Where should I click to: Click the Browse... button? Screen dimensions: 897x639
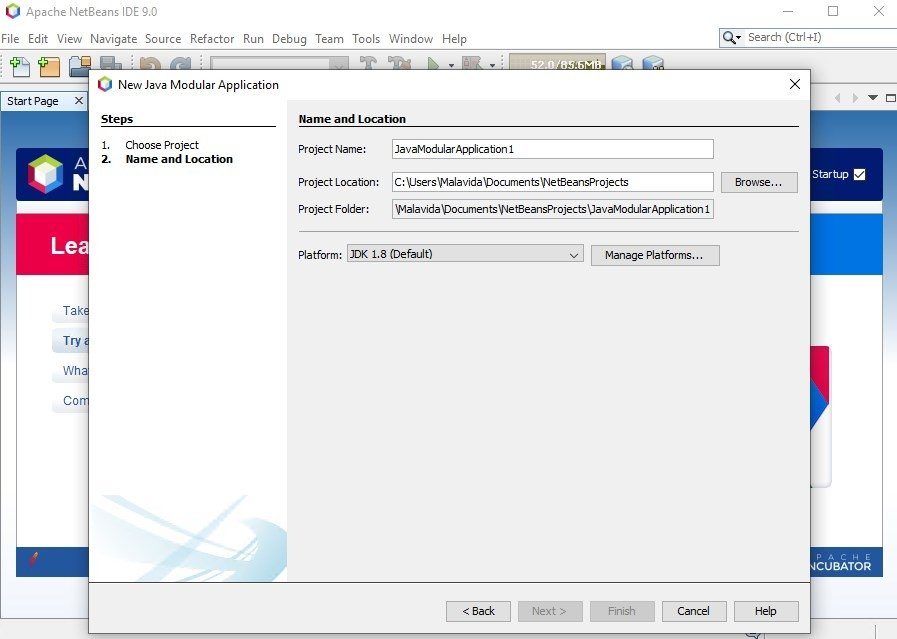coord(759,182)
